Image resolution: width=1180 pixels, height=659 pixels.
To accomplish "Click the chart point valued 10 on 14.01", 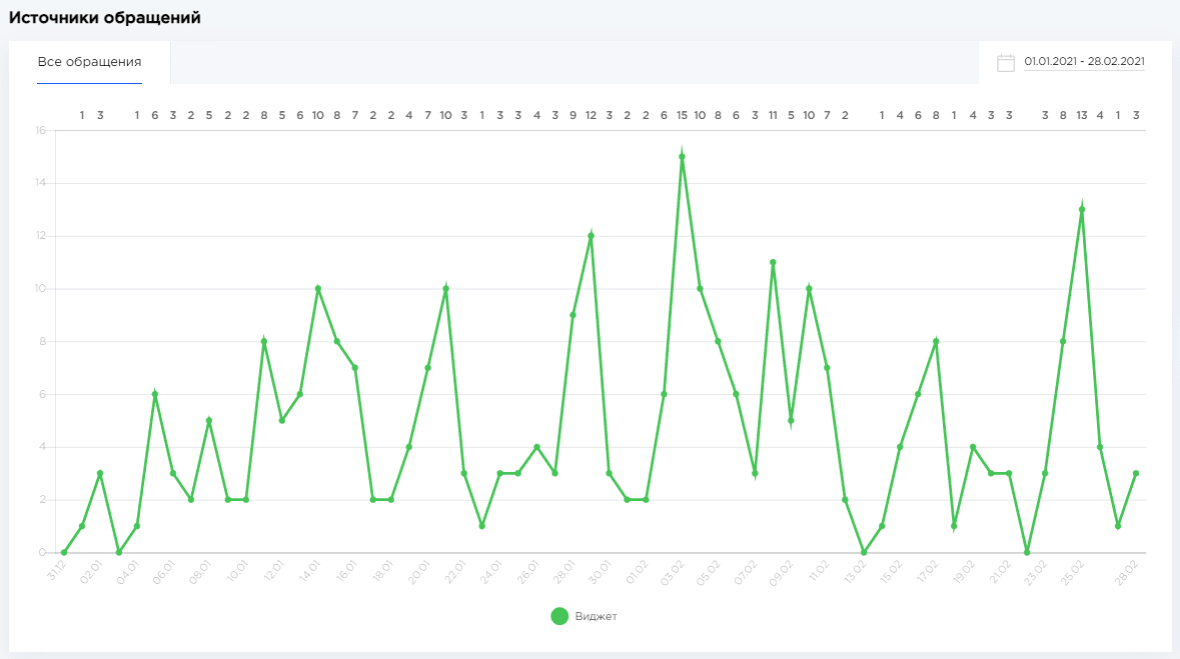I will pos(318,289).
